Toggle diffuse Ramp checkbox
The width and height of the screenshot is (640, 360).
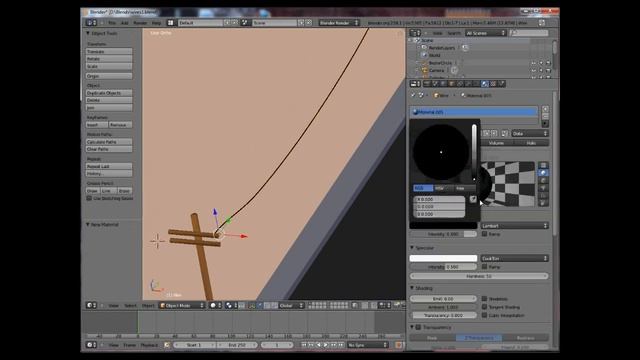[484, 234]
